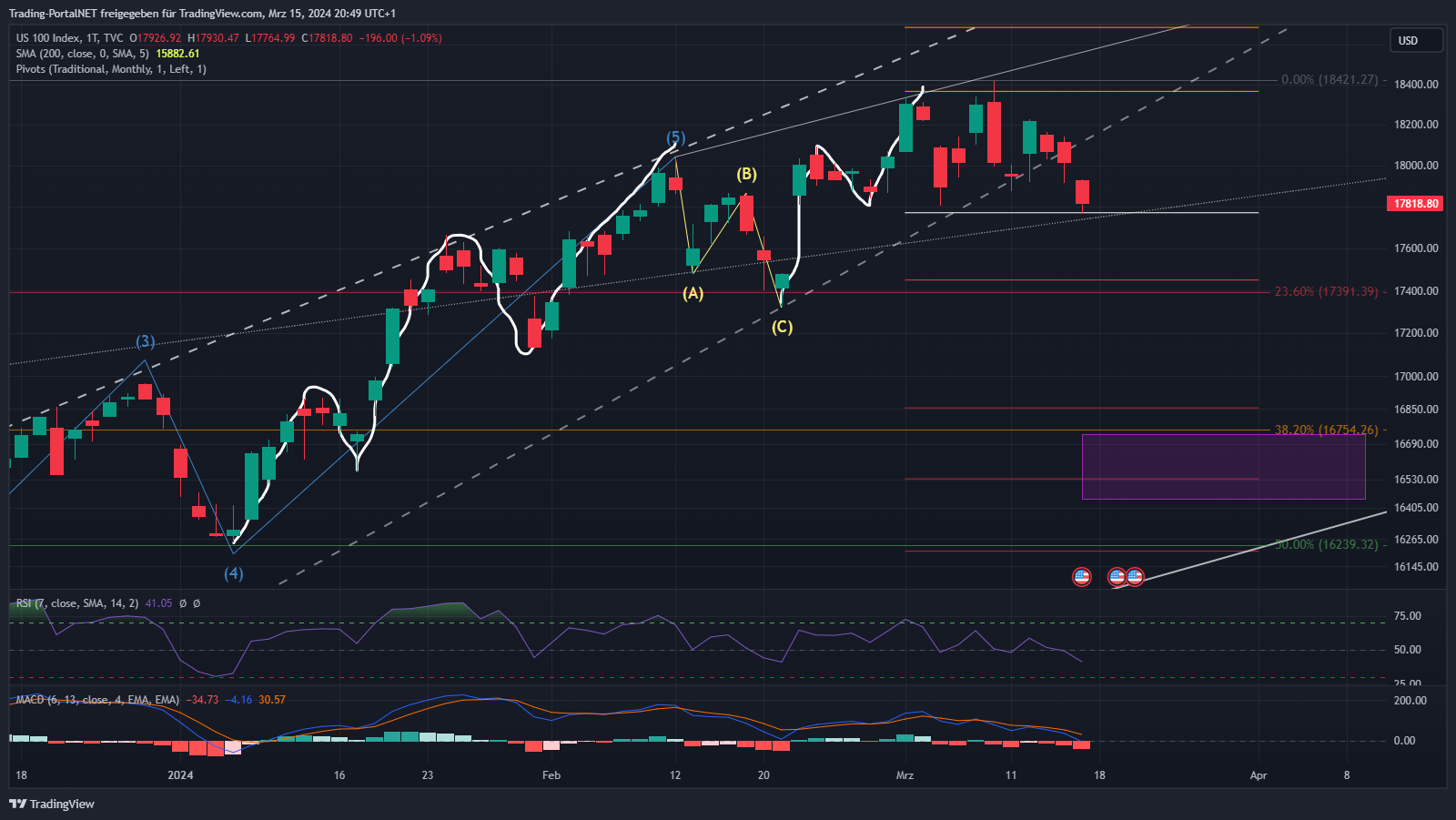Select the 23.60% Fibonacci level label
1456x820 pixels.
1326,292
